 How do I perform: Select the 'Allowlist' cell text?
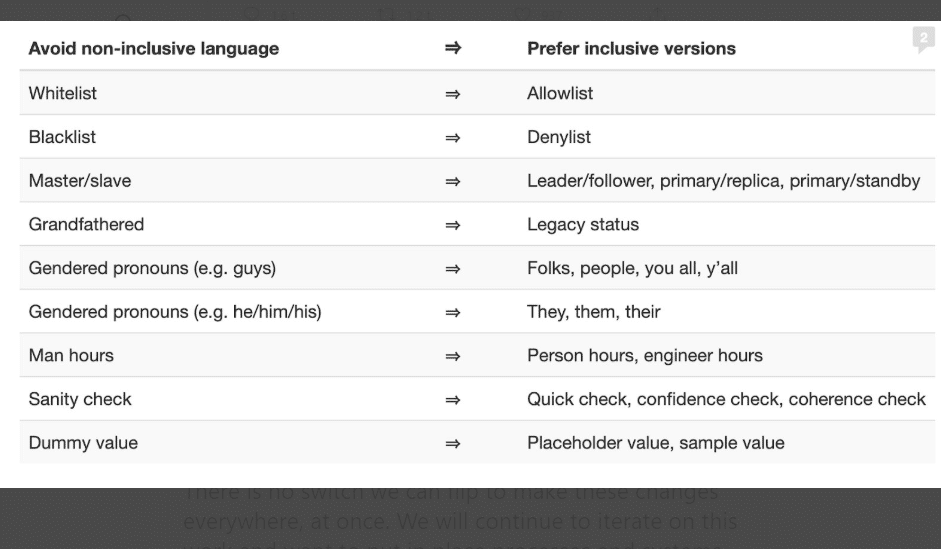coord(560,93)
